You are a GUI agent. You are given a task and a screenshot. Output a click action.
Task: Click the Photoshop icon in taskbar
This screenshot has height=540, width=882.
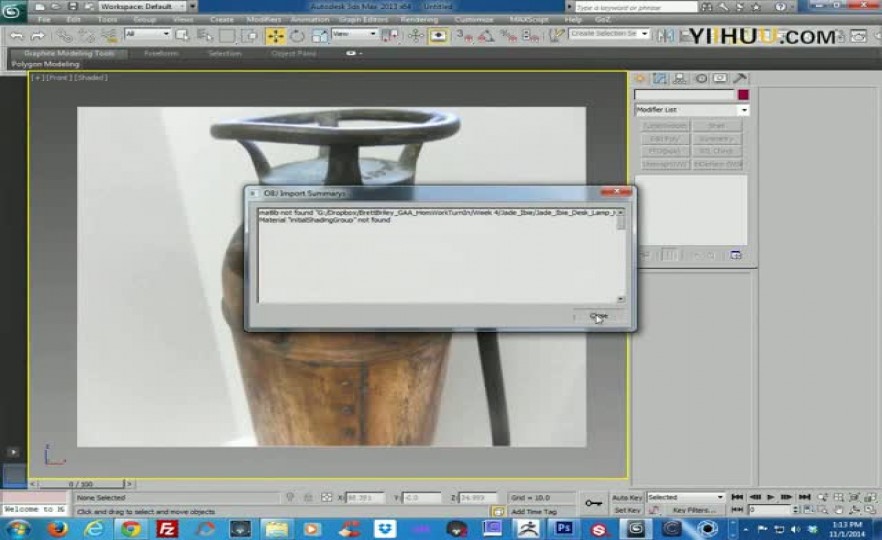click(x=564, y=529)
